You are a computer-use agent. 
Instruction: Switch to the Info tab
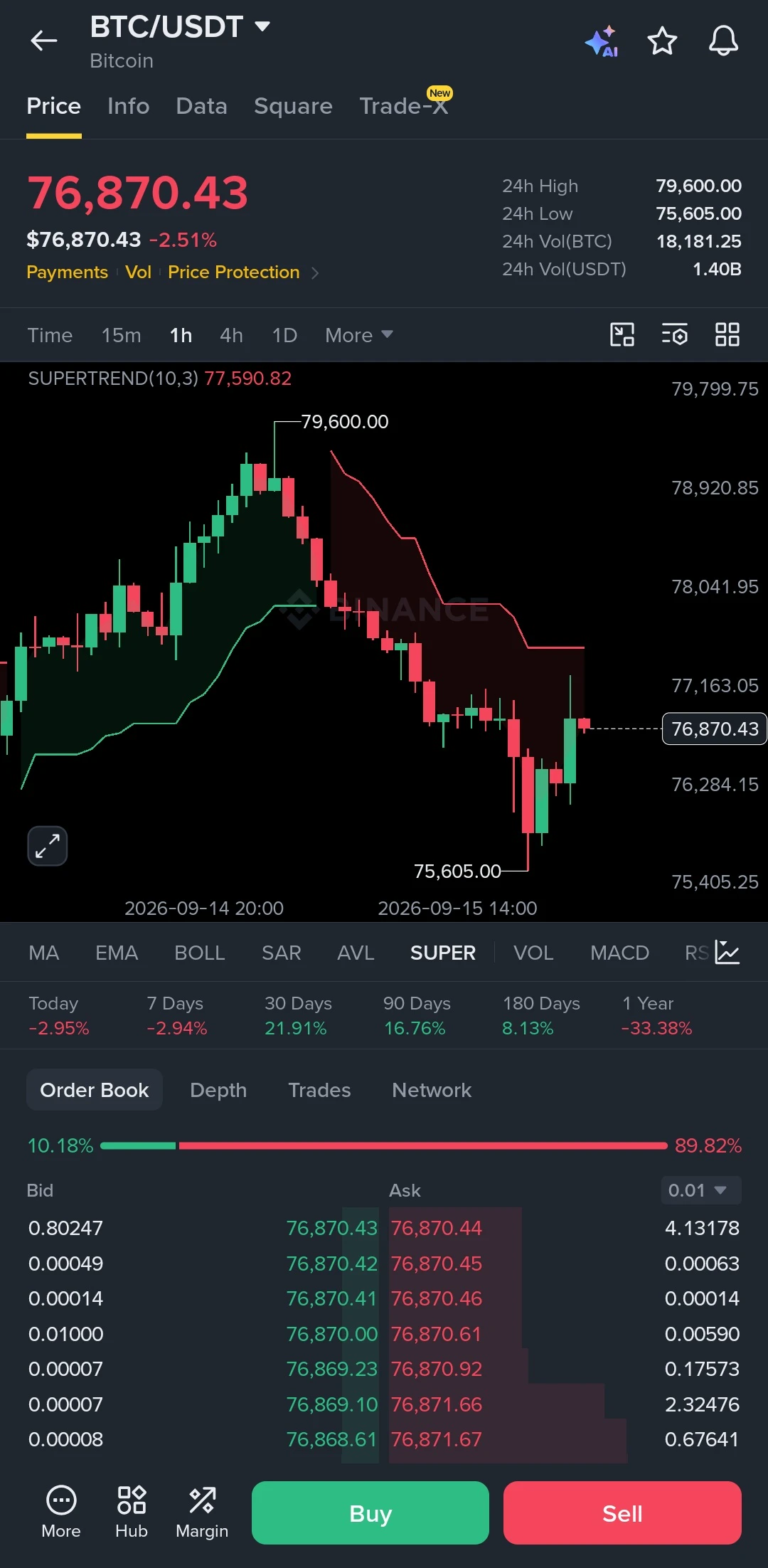click(129, 106)
